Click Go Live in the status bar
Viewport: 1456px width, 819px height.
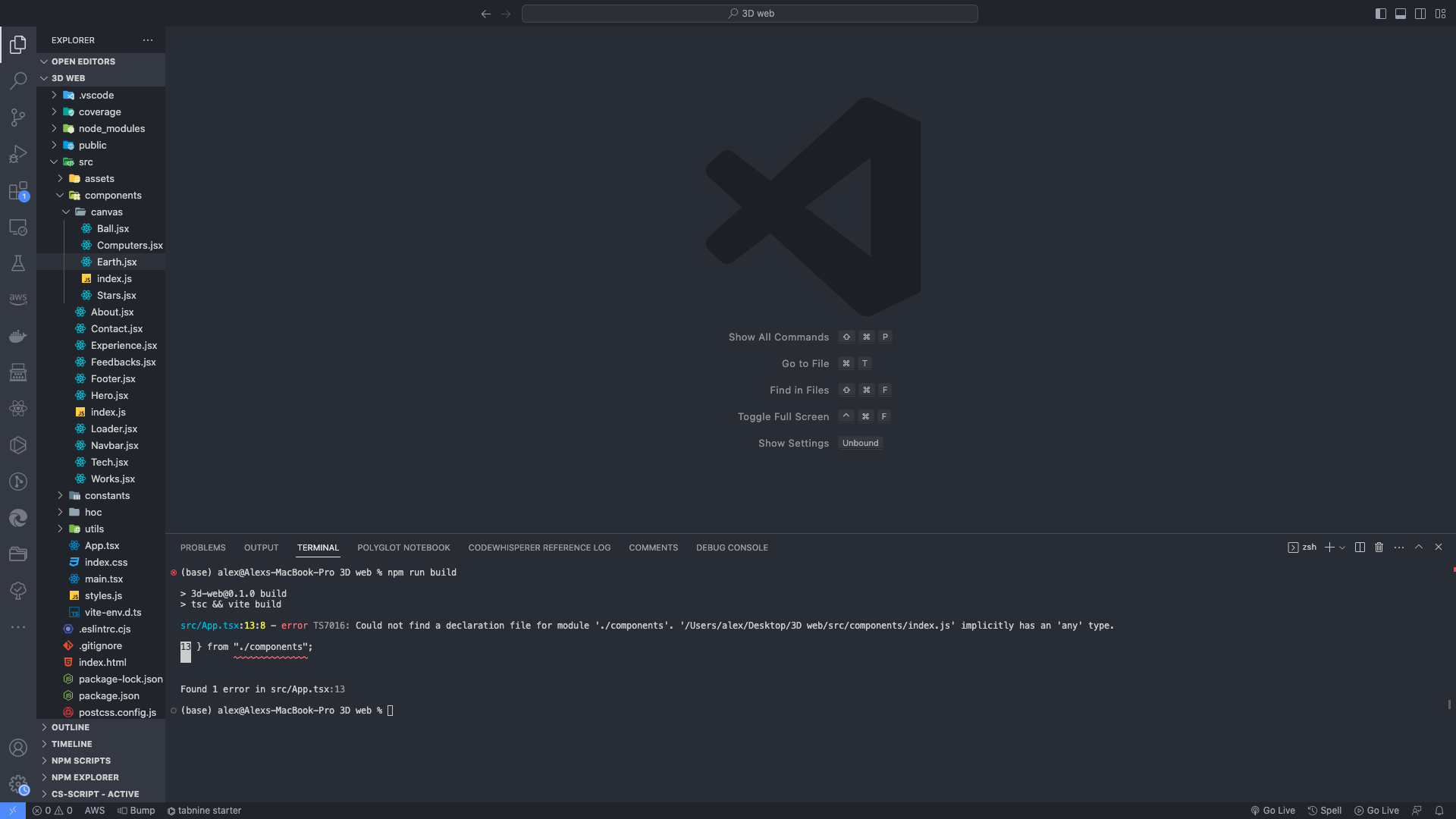(x=1273, y=810)
